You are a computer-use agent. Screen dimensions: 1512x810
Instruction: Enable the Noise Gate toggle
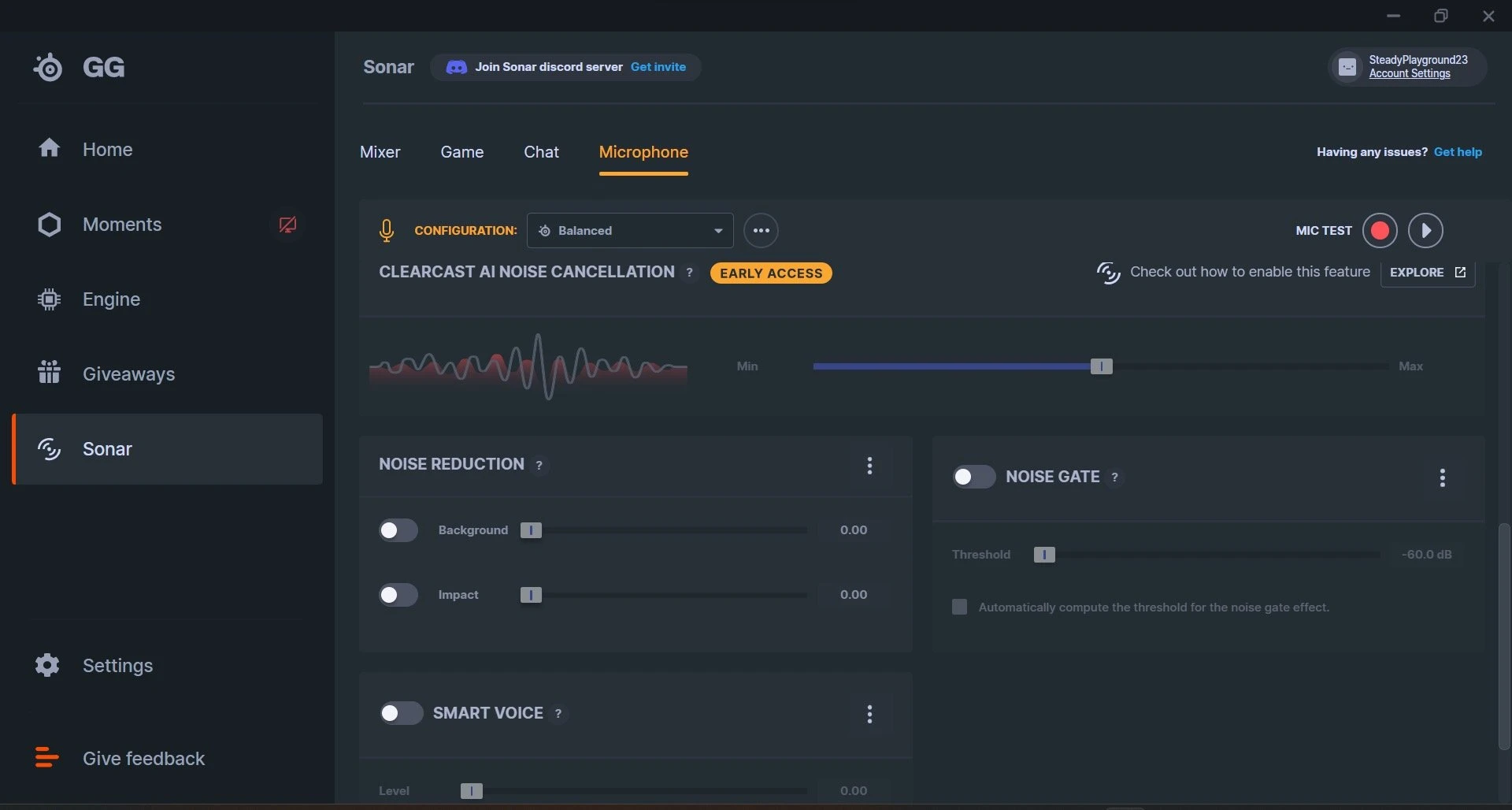click(974, 477)
